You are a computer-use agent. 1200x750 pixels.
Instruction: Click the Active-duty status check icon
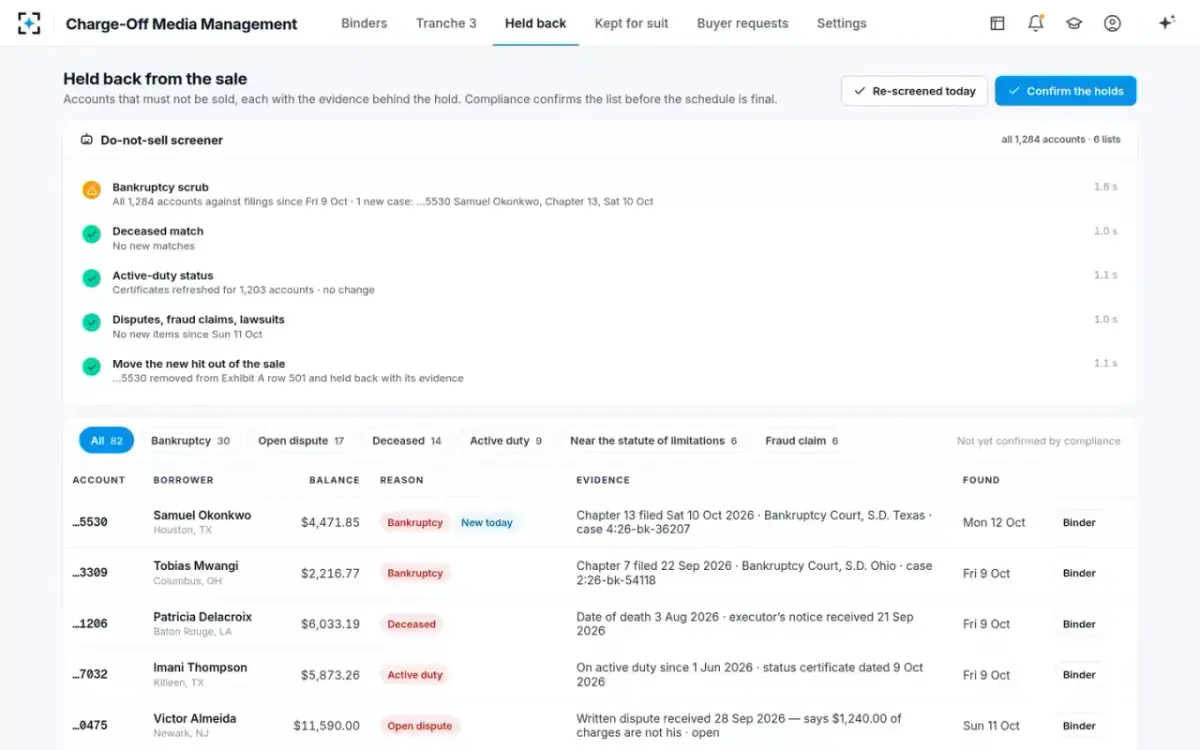point(91,278)
